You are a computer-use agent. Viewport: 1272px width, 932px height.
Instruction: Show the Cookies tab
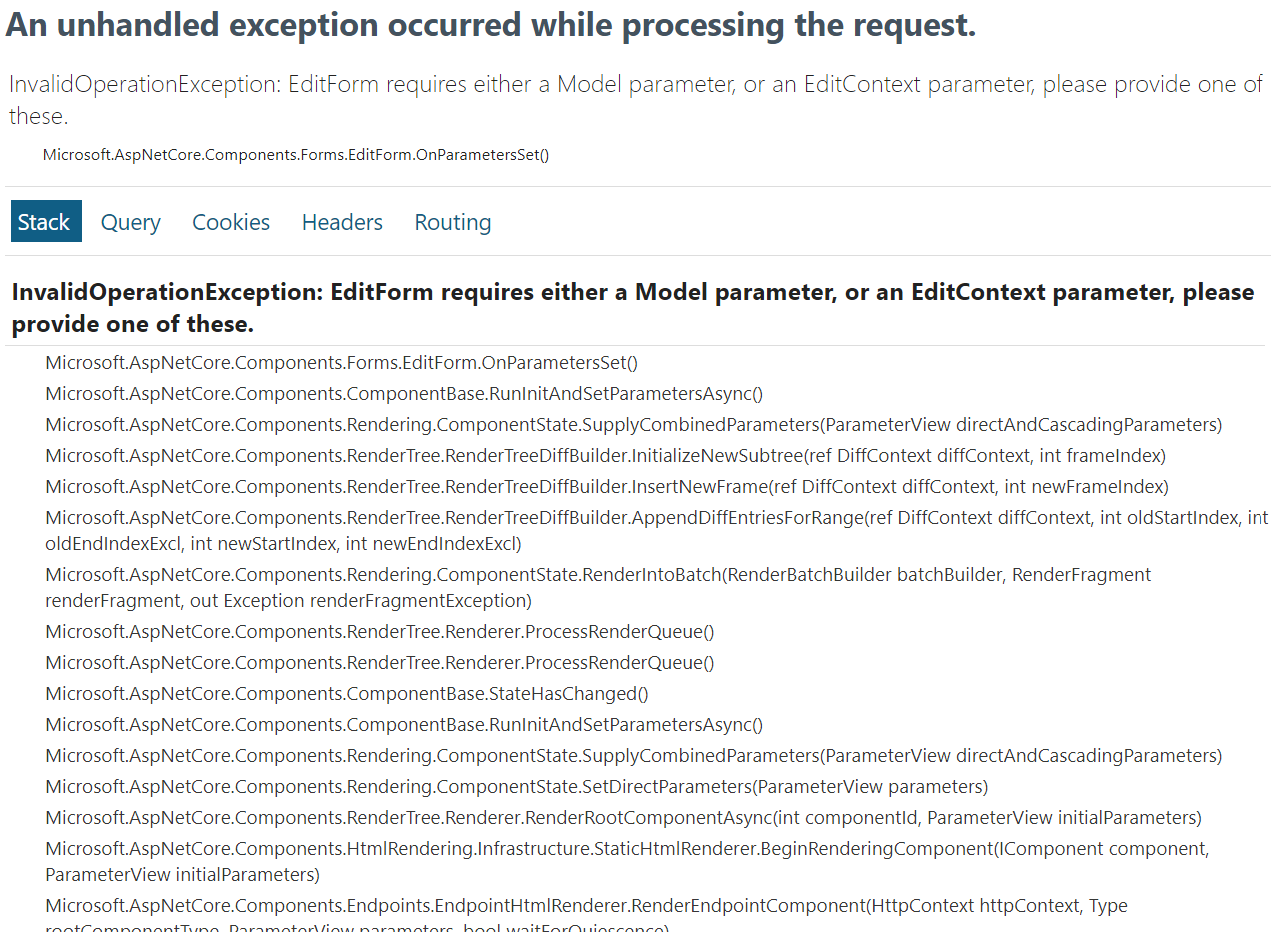pyautogui.click(x=231, y=222)
